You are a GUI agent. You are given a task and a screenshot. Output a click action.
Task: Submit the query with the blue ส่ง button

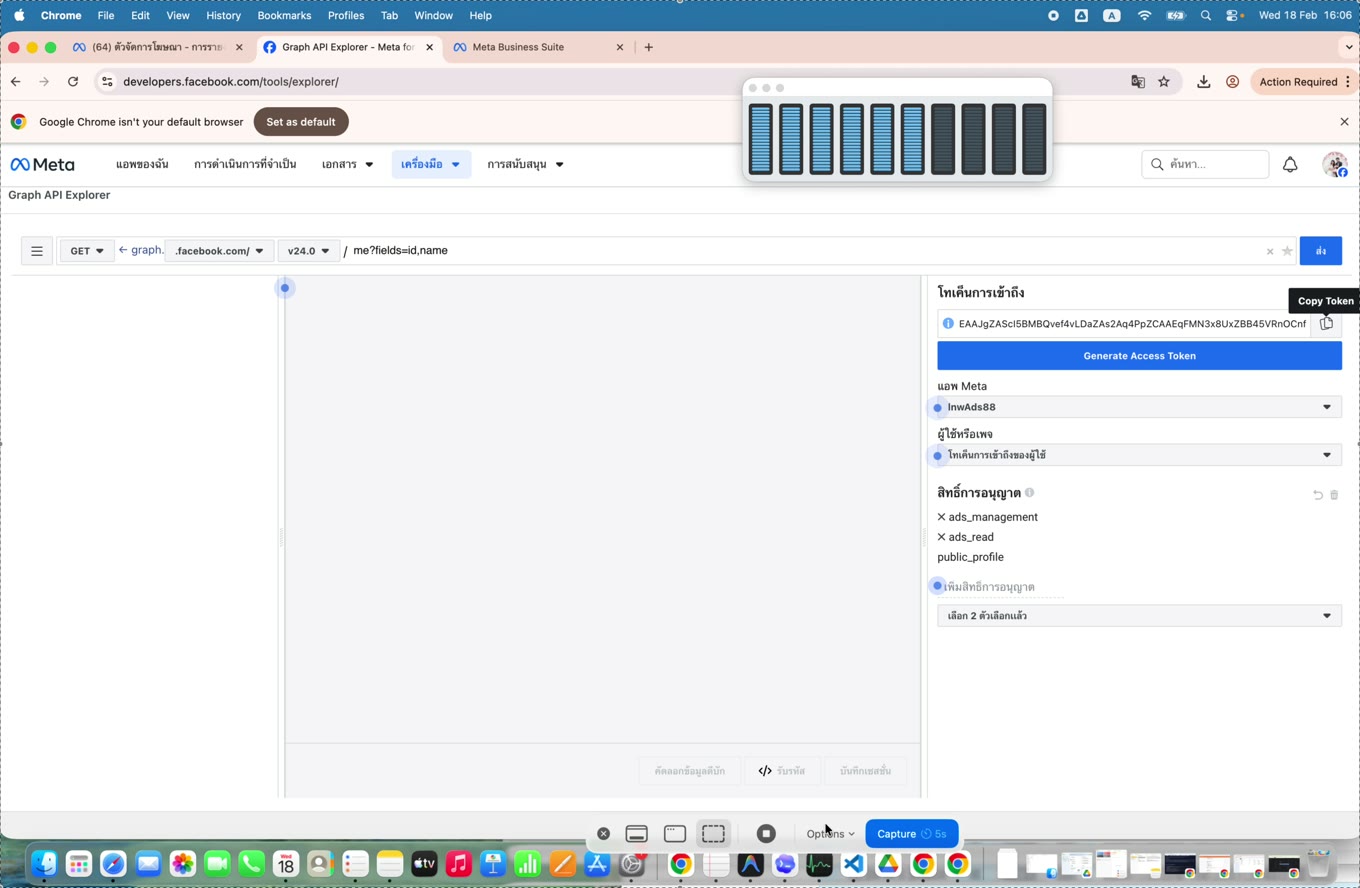point(1320,251)
